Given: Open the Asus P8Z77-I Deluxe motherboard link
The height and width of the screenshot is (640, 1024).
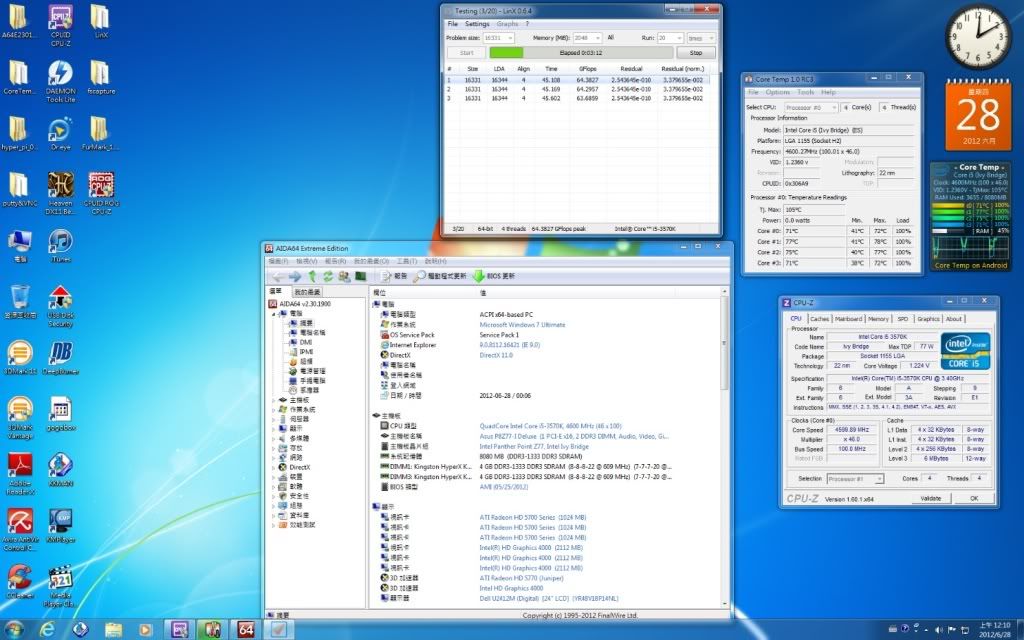Looking at the screenshot, I should 574,436.
